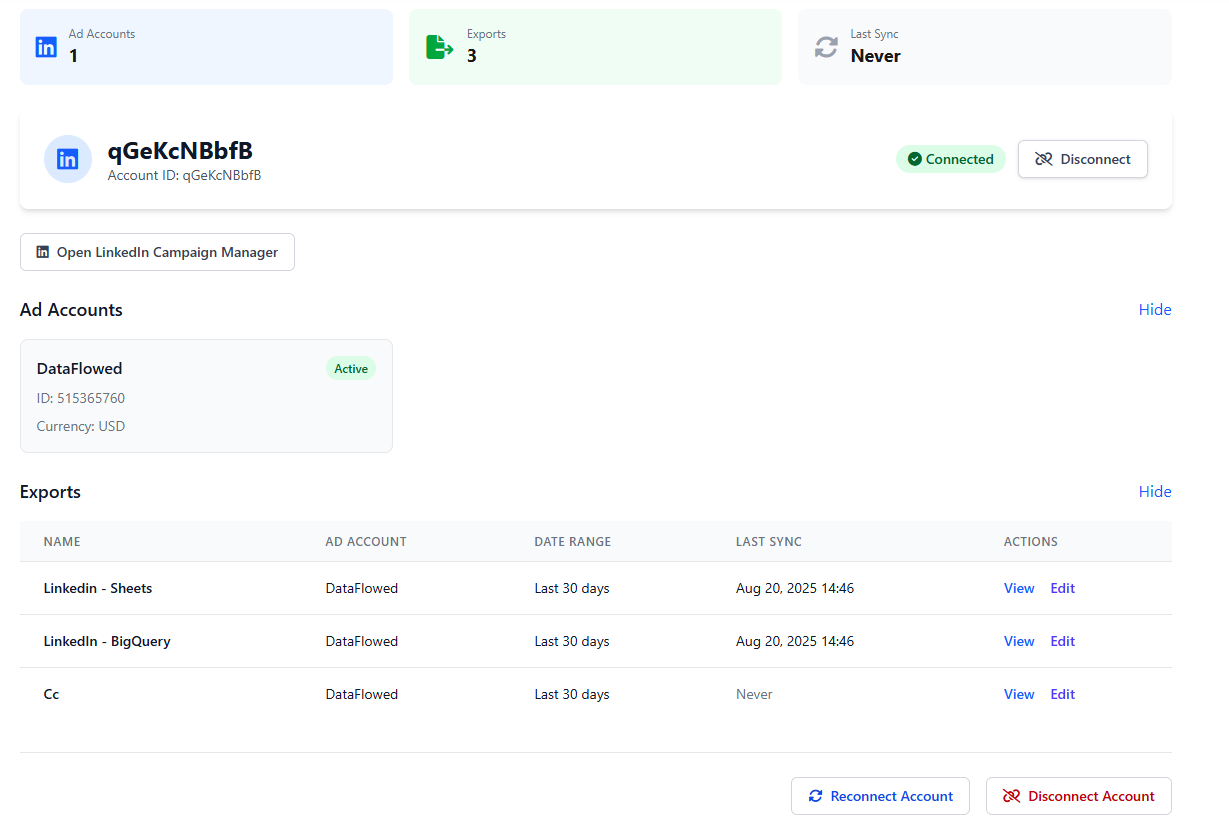Hide the Exports section
This screenshot has height=827, width=1229.
[1155, 491]
